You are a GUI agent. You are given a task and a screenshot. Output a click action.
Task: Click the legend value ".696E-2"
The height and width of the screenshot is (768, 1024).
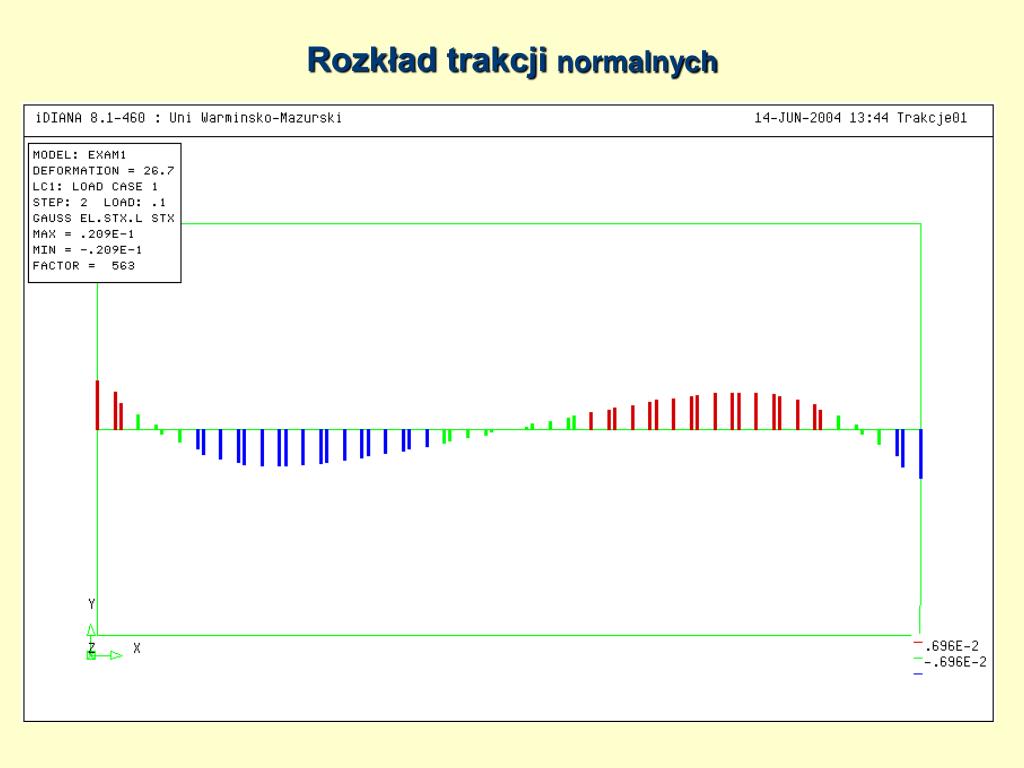point(952,646)
